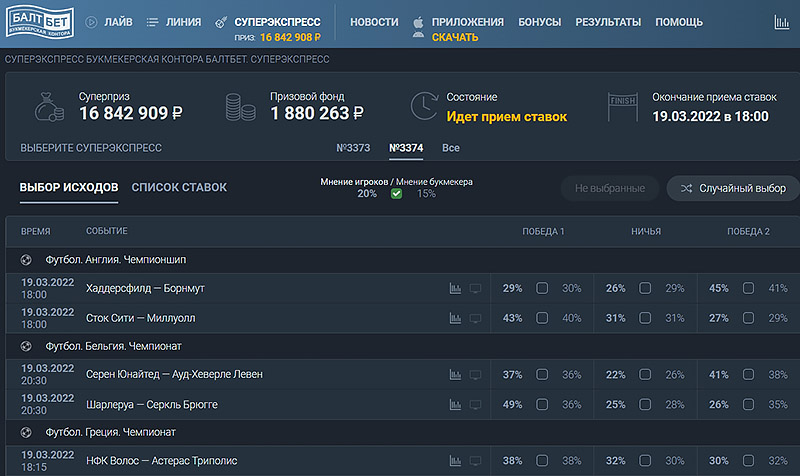This screenshot has width=800, height=476.
Task: Check Победа 1 for Хаддерсфилд — Борнмут
Action: click(542, 288)
